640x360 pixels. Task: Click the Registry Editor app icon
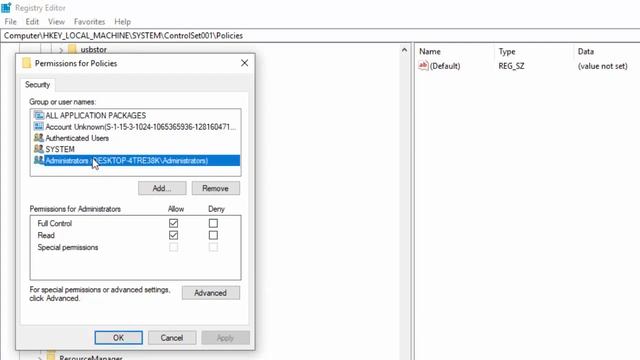coord(7,7)
